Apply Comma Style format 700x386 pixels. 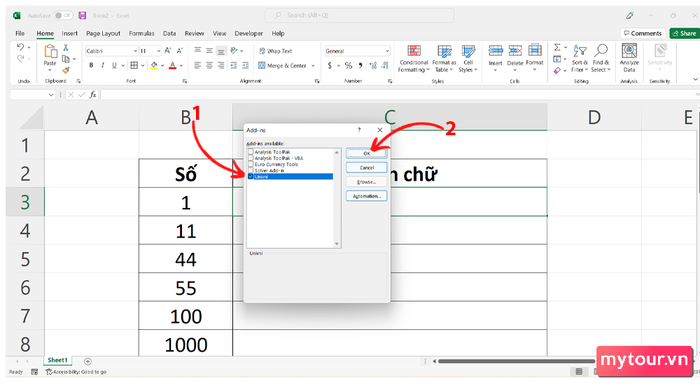(x=360, y=66)
